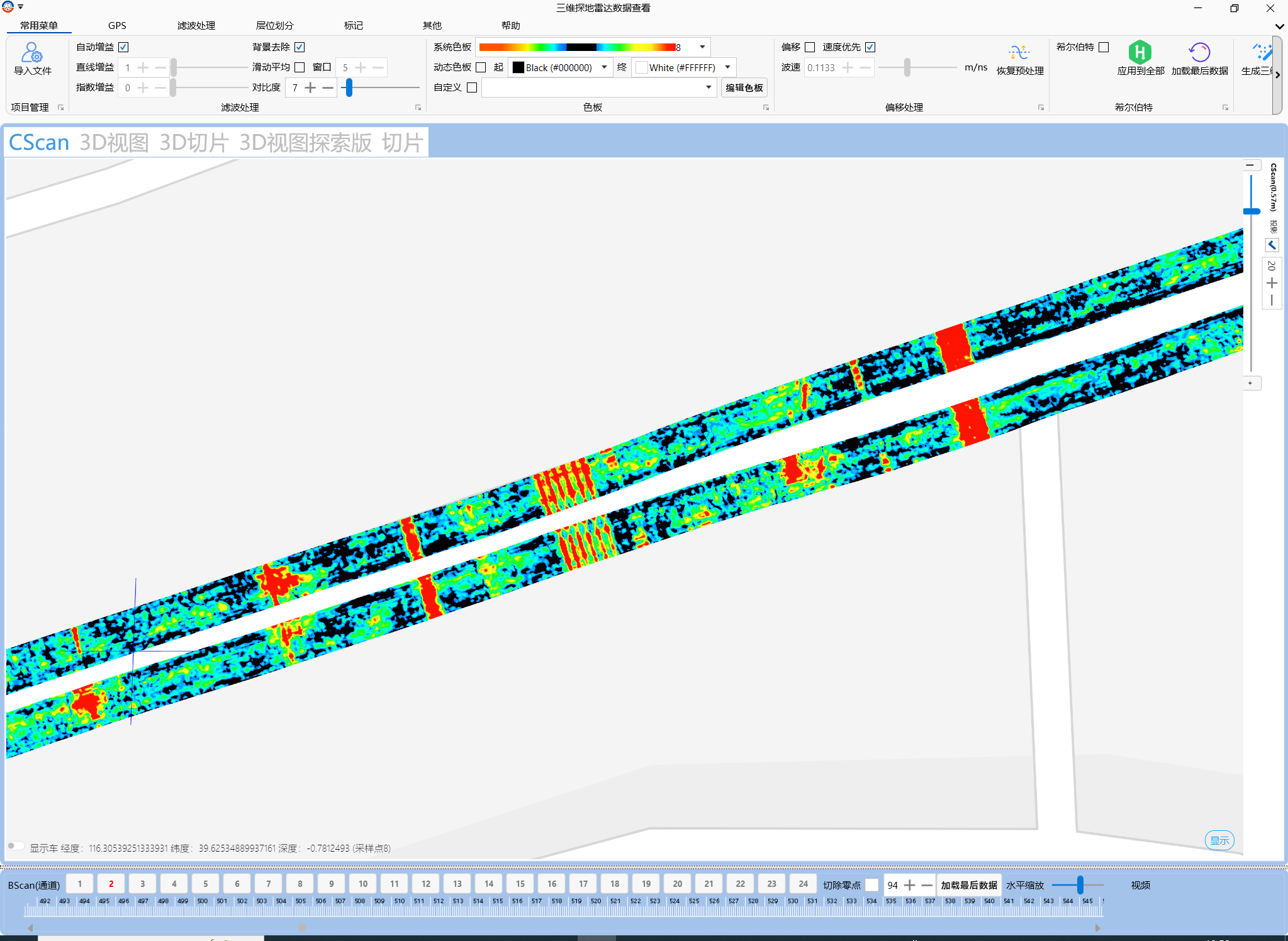
Task: Click the 生成三维 generate icon
Action: click(x=1260, y=52)
